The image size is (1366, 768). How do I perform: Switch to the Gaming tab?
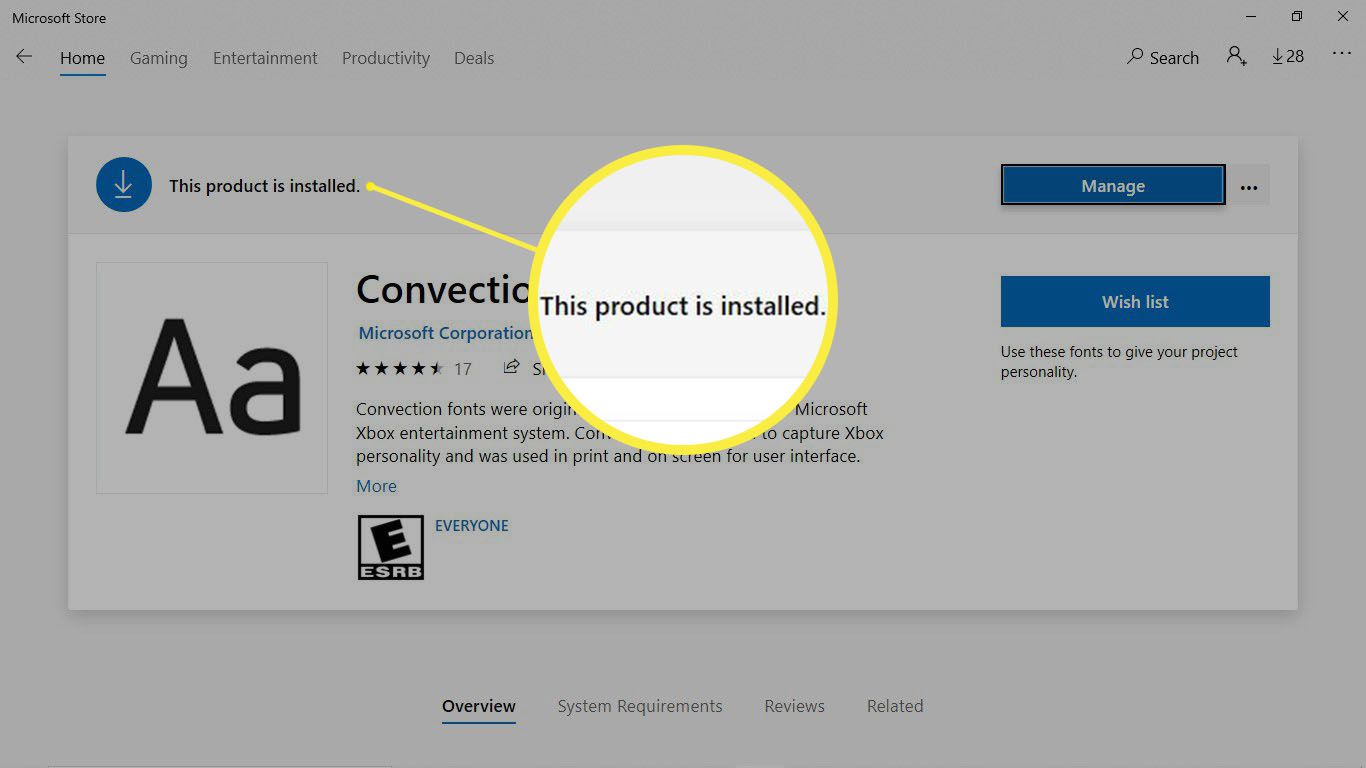[x=158, y=58]
